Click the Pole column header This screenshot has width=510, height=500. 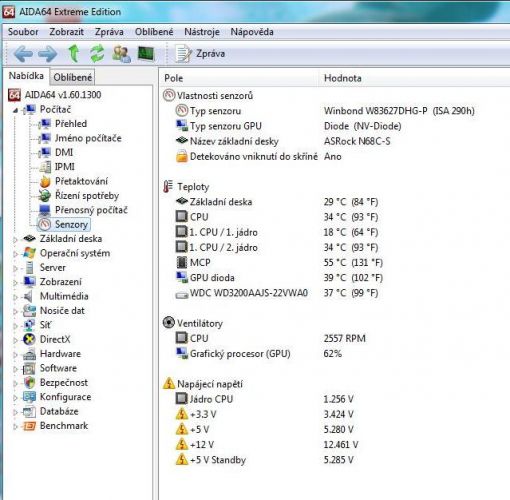pos(239,78)
